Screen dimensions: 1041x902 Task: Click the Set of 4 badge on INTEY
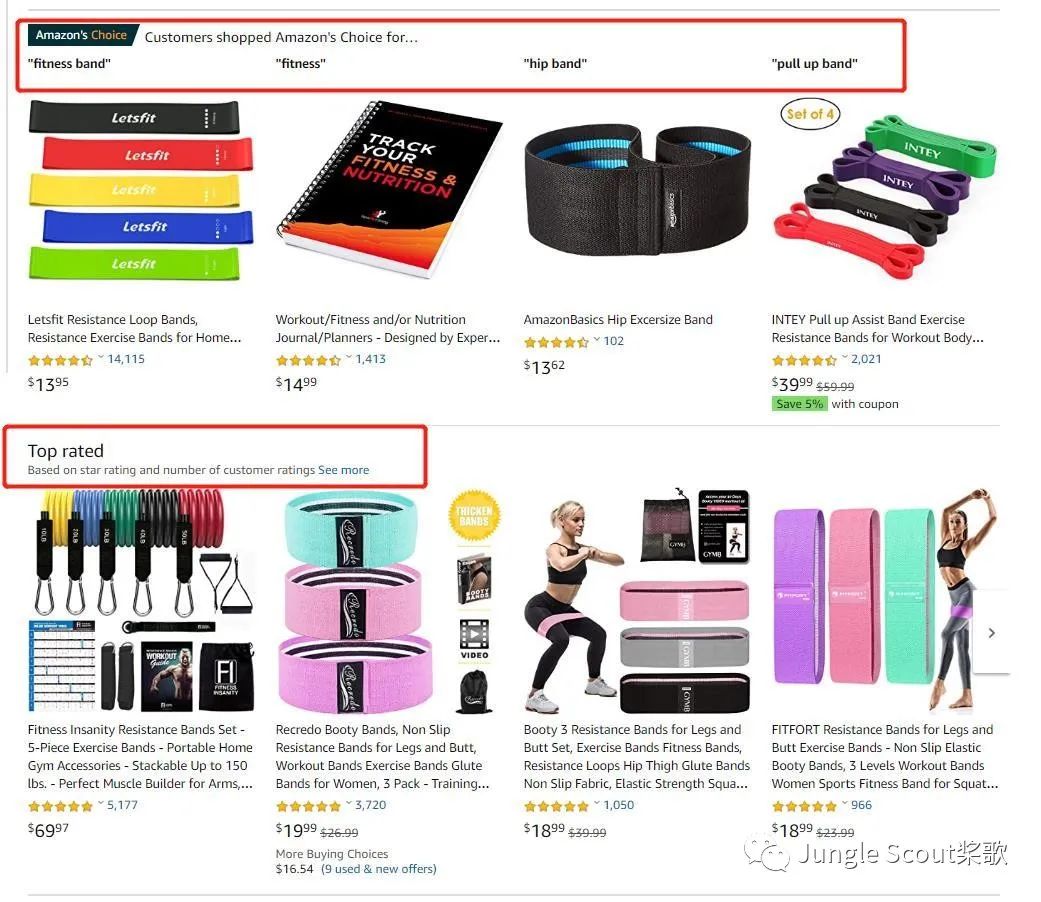(x=810, y=114)
